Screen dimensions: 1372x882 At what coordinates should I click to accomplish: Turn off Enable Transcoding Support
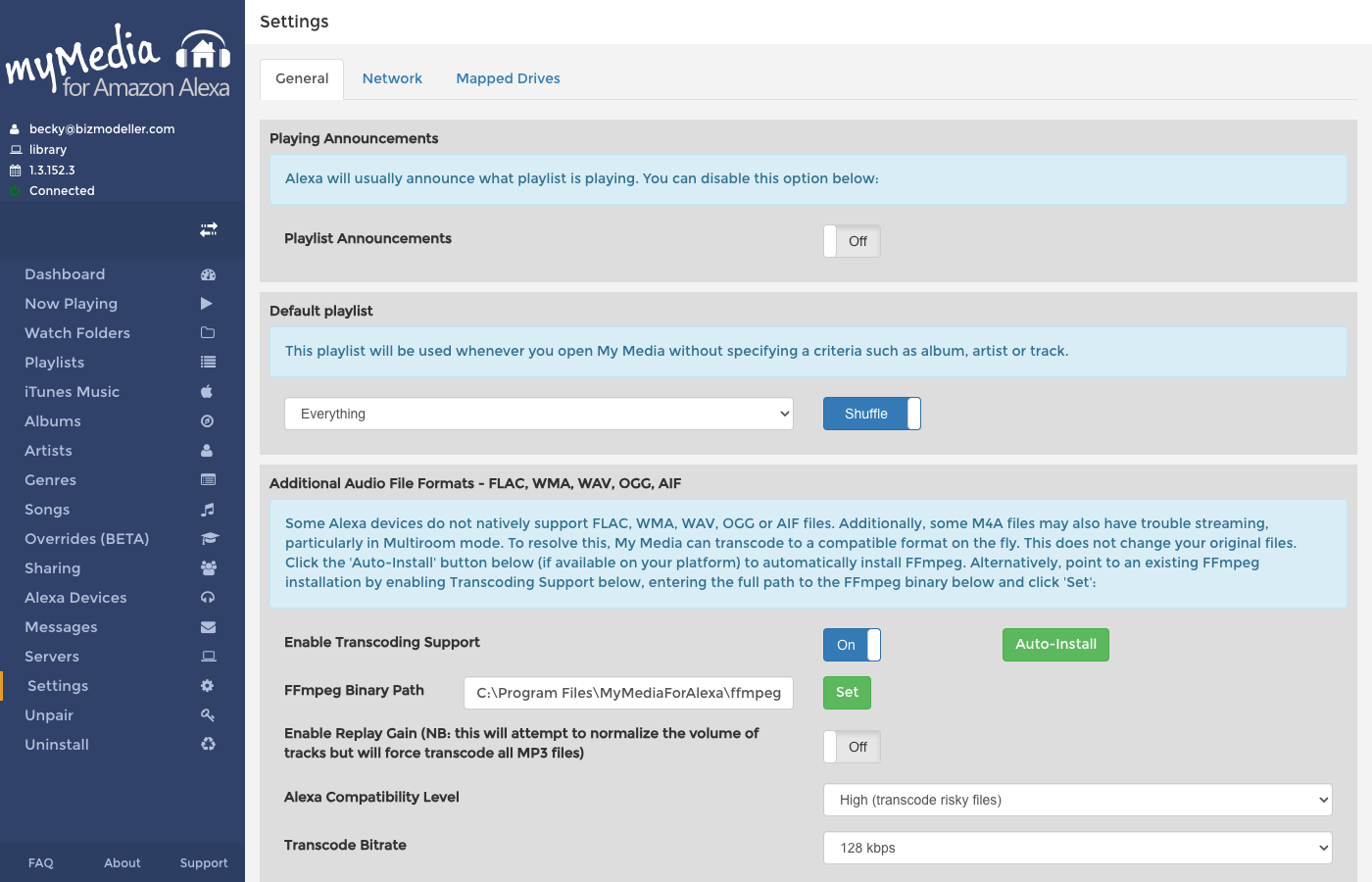pos(852,645)
